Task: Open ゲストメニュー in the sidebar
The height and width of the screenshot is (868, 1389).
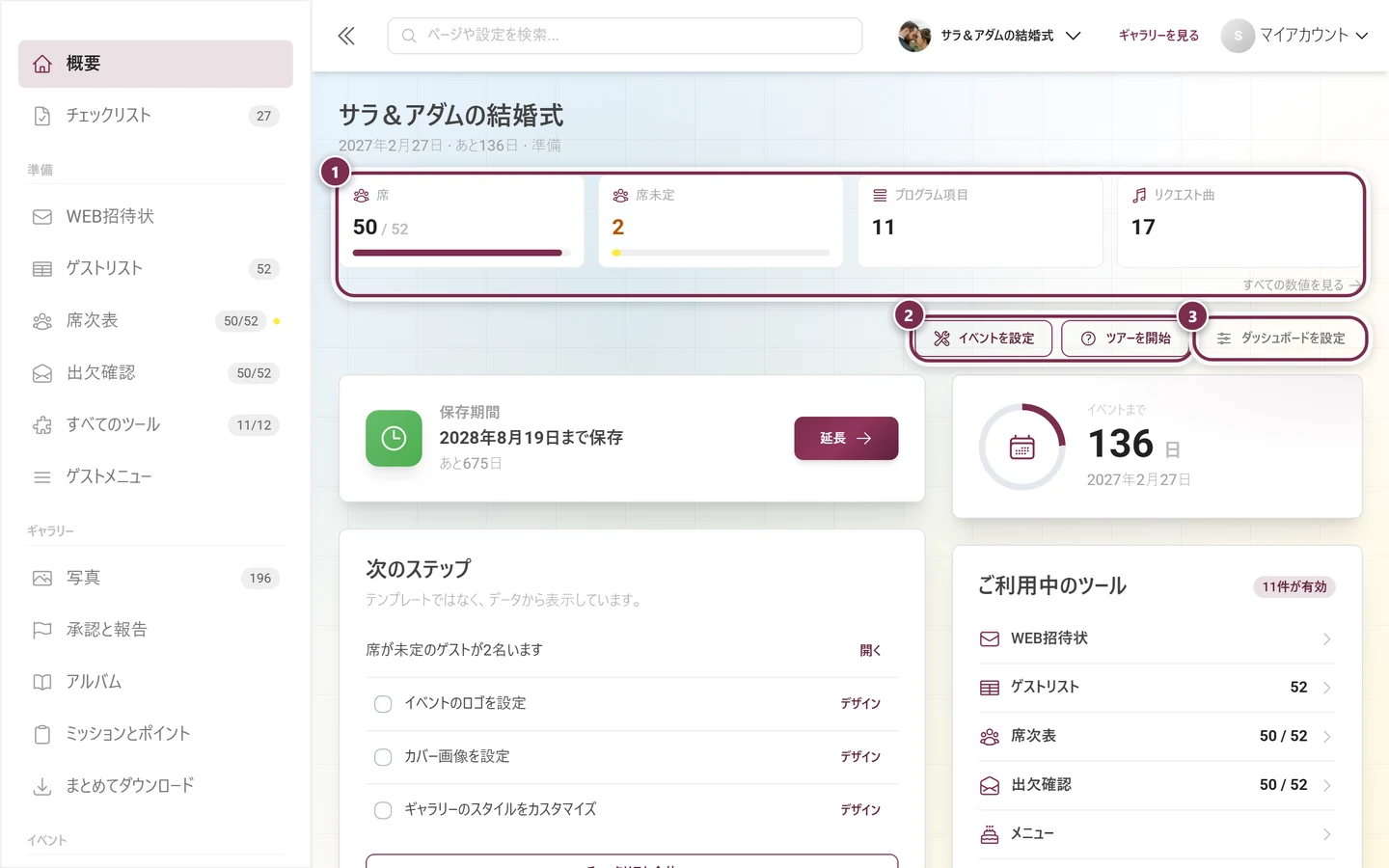Action: [x=155, y=477]
